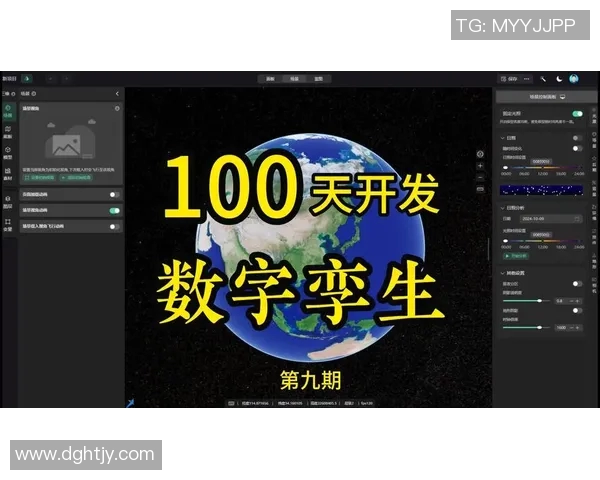Adjust the green slider beside value 0.4
The image size is (600, 480).
coord(526,301)
